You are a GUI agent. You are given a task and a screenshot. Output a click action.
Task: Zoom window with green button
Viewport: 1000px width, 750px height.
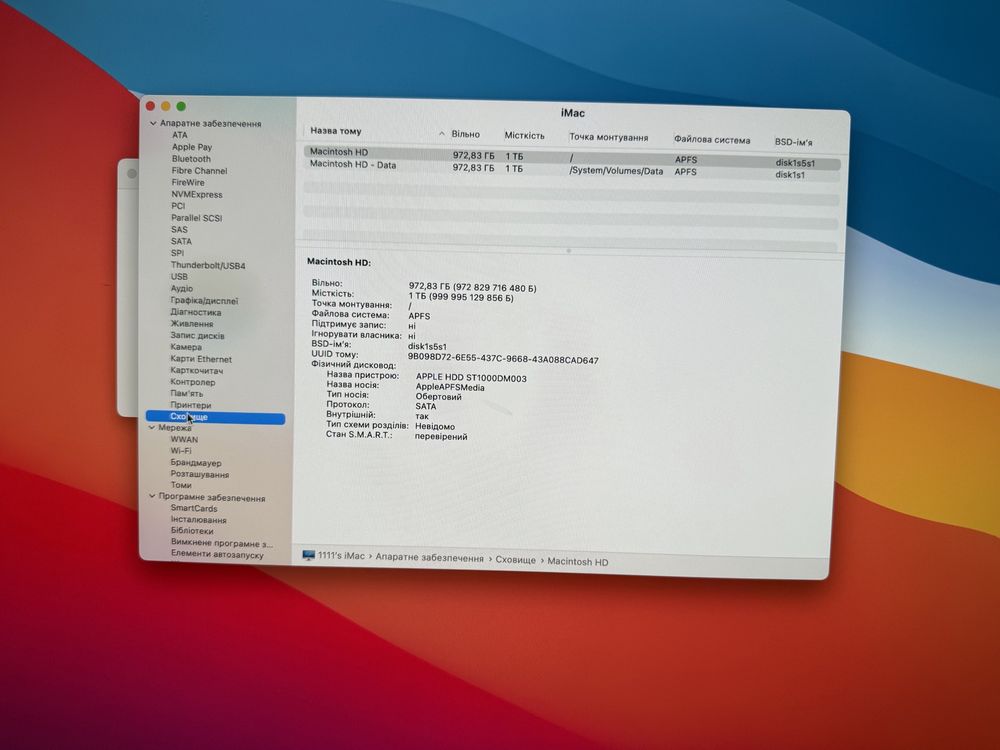pyautogui.click(x=181, y=107)
